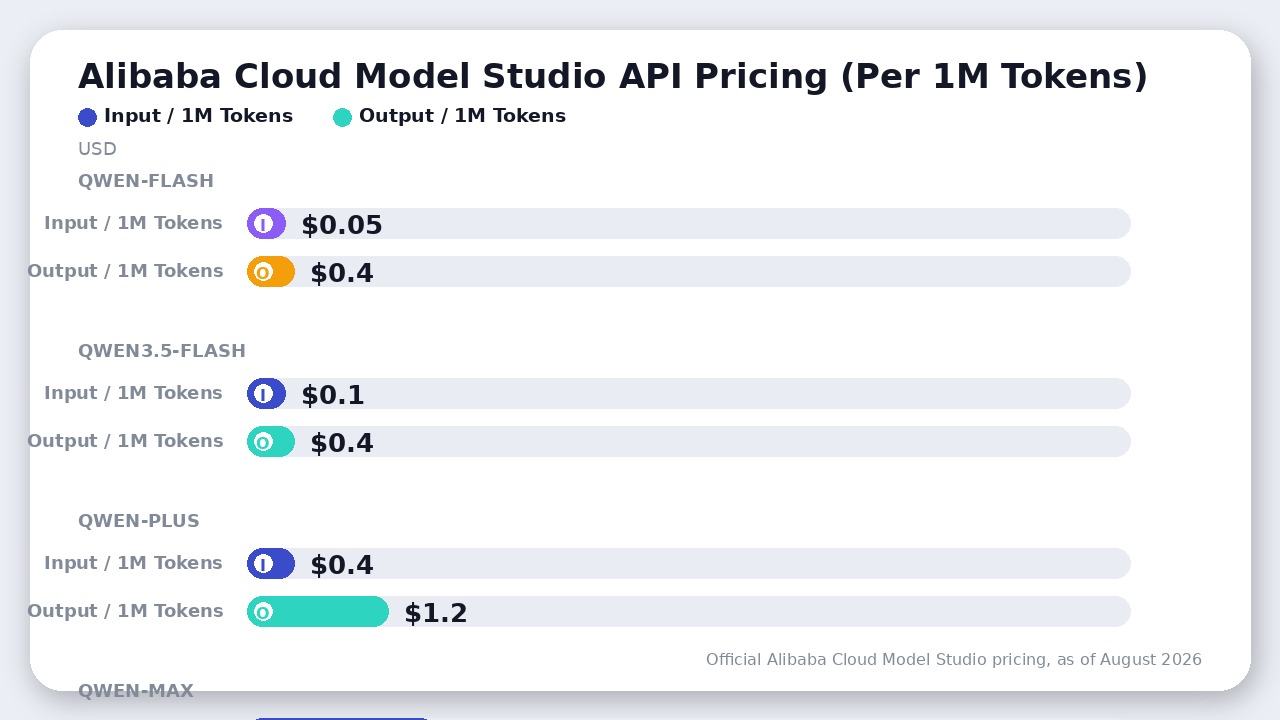
Task: Click the QWEN3.5-FLASH input bar icon
Action: pyautogui.click(x=263, y=394)
